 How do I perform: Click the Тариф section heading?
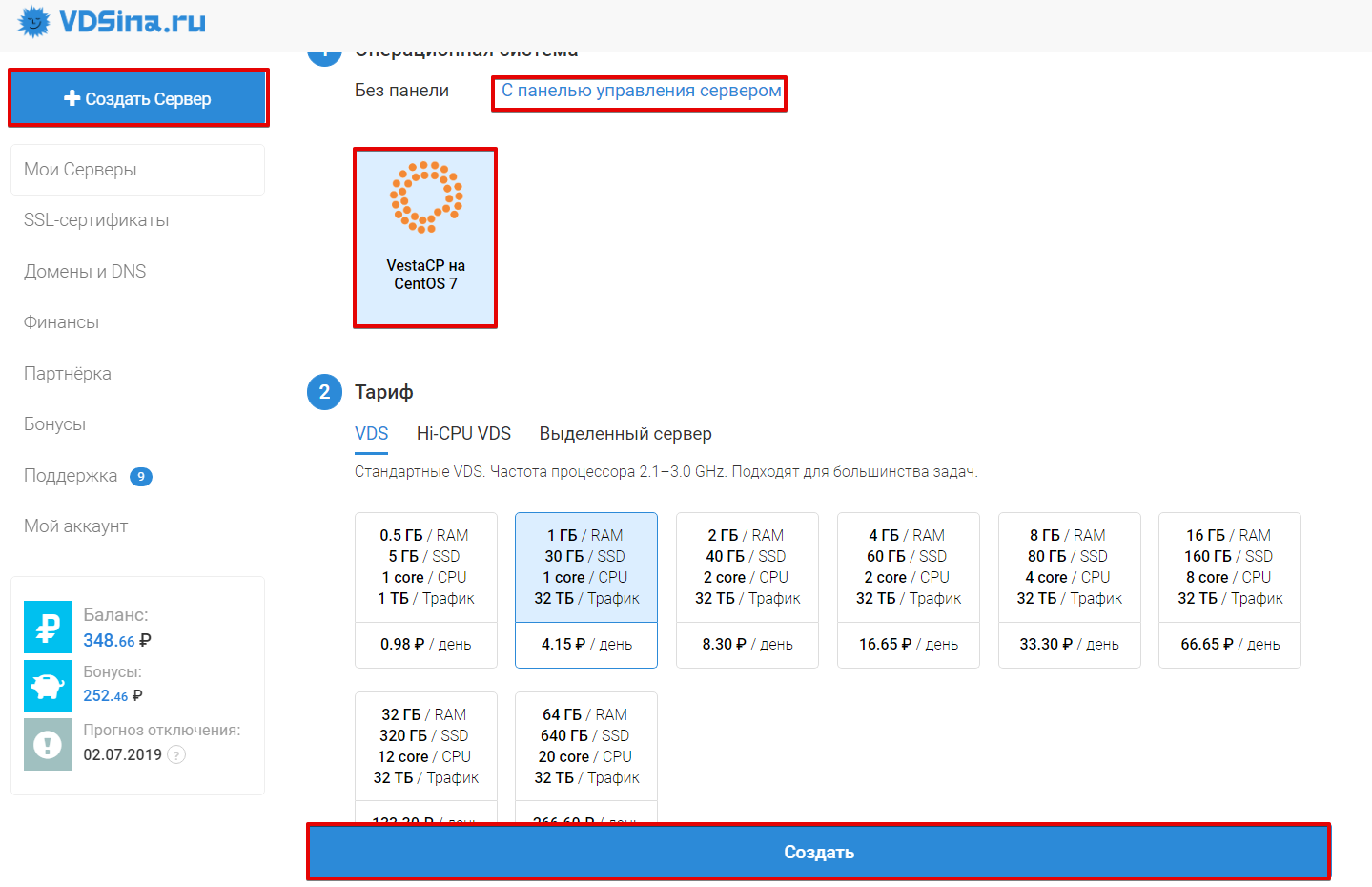pyautogui.click(x=384, y=392)
